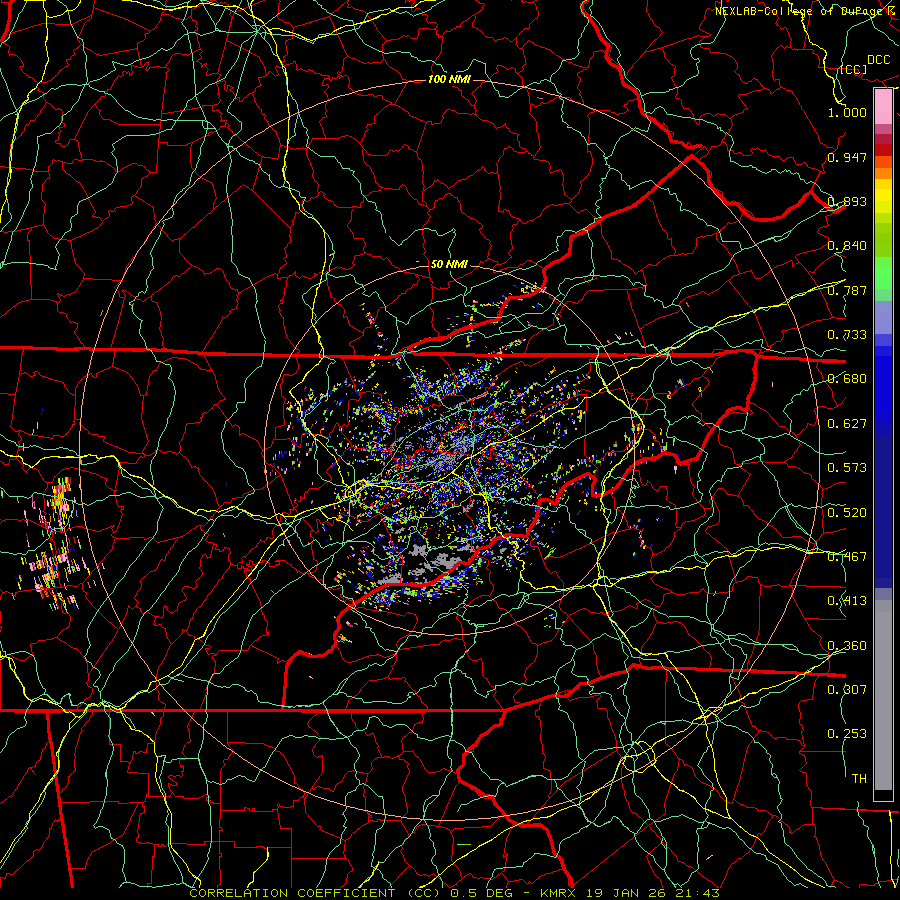Screen dimensions: 900x900
Task: Click the TH threshold label on the scale
Action: [859, 779]
